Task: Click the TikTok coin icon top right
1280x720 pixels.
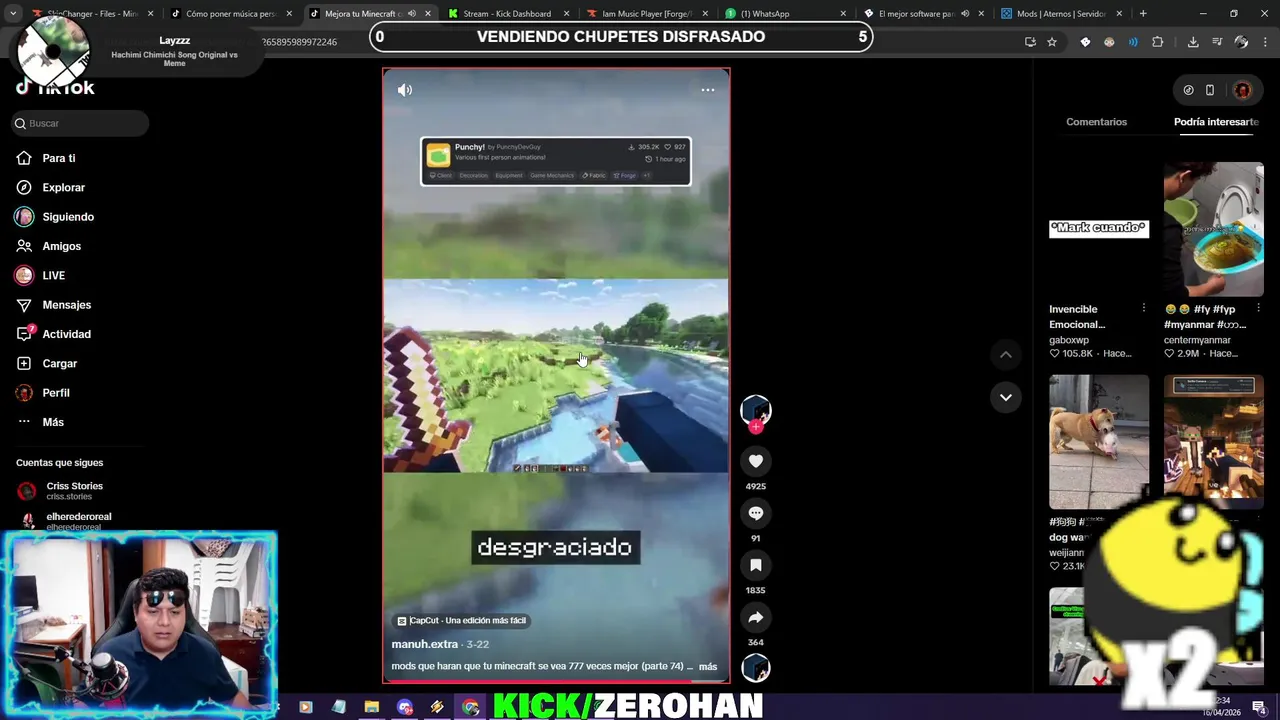Action: click(1188, 90)
